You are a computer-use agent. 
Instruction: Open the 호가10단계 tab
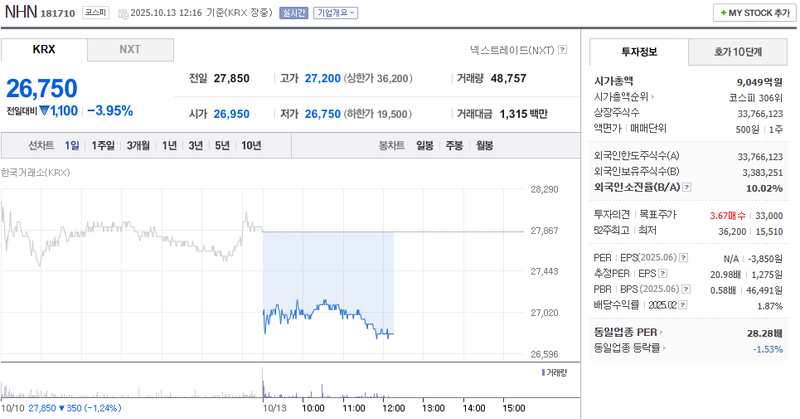(738, 51)
